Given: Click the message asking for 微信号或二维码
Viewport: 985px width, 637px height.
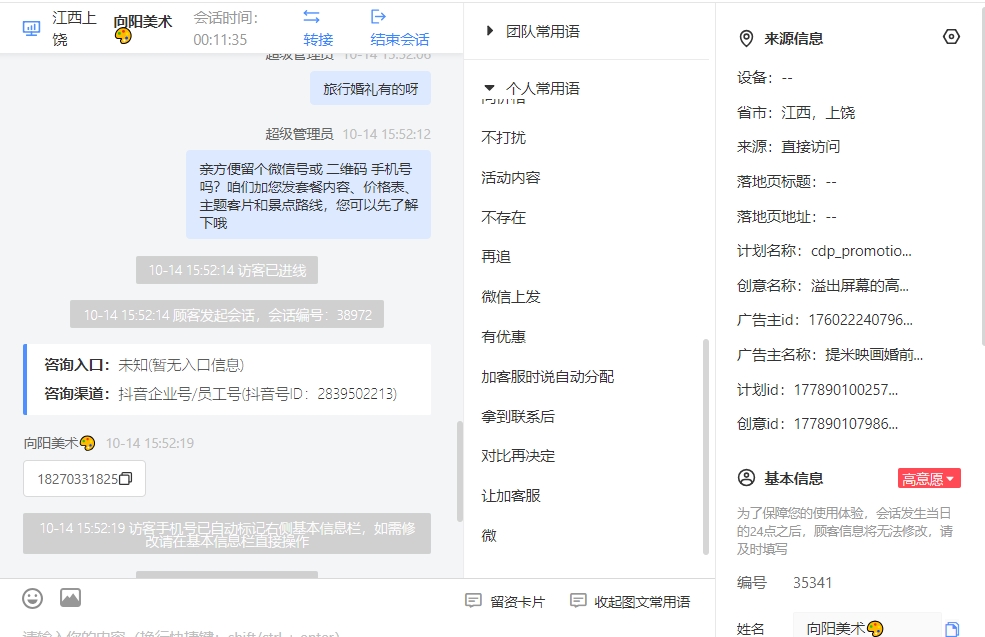Looking at the screenshot, I should 308,195.
